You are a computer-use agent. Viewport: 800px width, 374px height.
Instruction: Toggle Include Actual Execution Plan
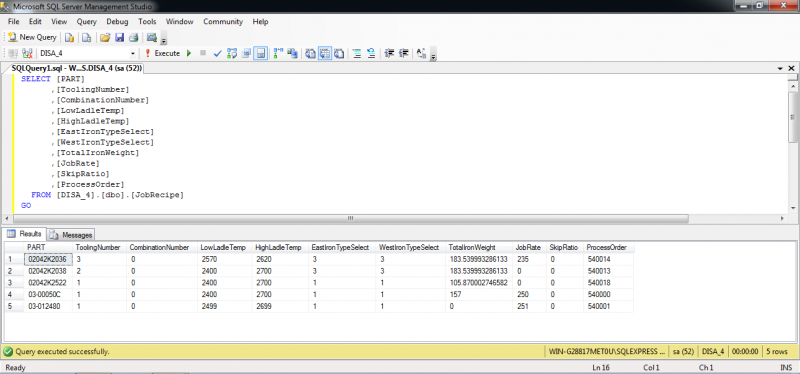click(279, 53)
